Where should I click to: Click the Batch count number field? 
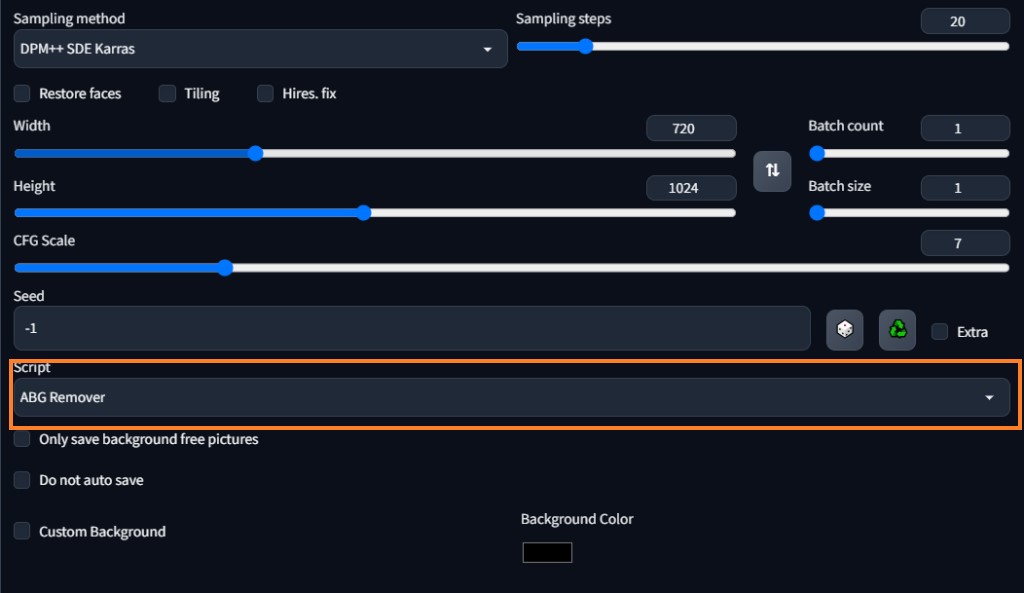click(965, 128)
